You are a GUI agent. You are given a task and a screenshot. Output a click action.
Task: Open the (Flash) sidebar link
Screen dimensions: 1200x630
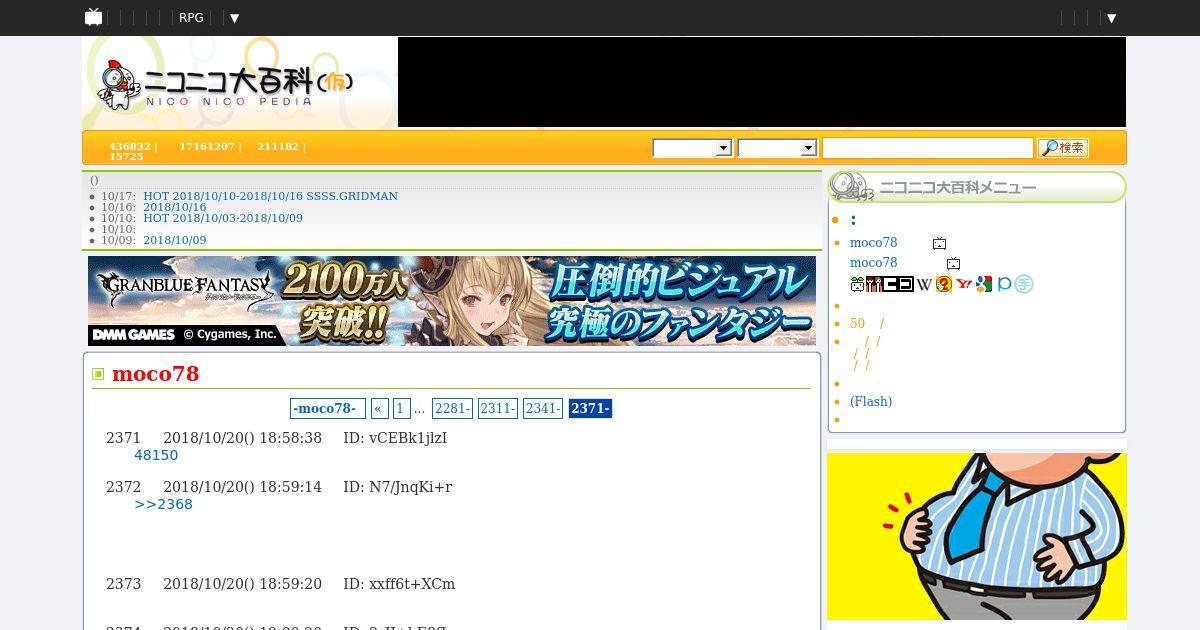click(871, 401)
